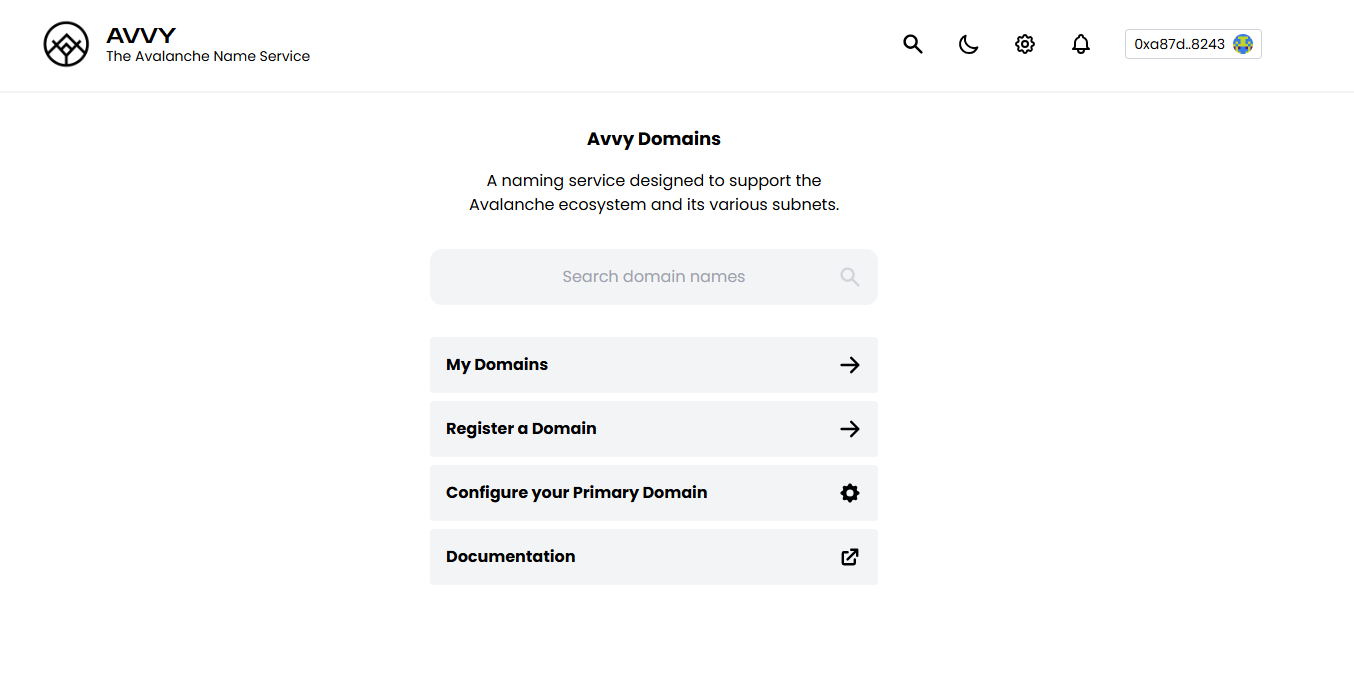This screenshot has width=1354, height=697.
Task: Open search from the header magnifier icon
Action: tap(913, 44)
